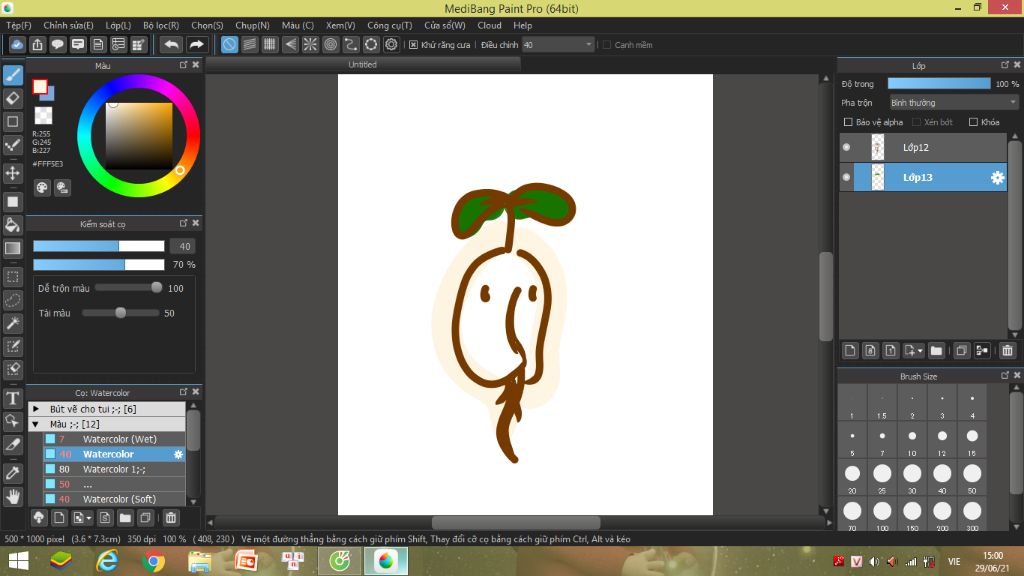
Task: Open the Pha trộn blend mode dropdown
Action: click(953, 103)
